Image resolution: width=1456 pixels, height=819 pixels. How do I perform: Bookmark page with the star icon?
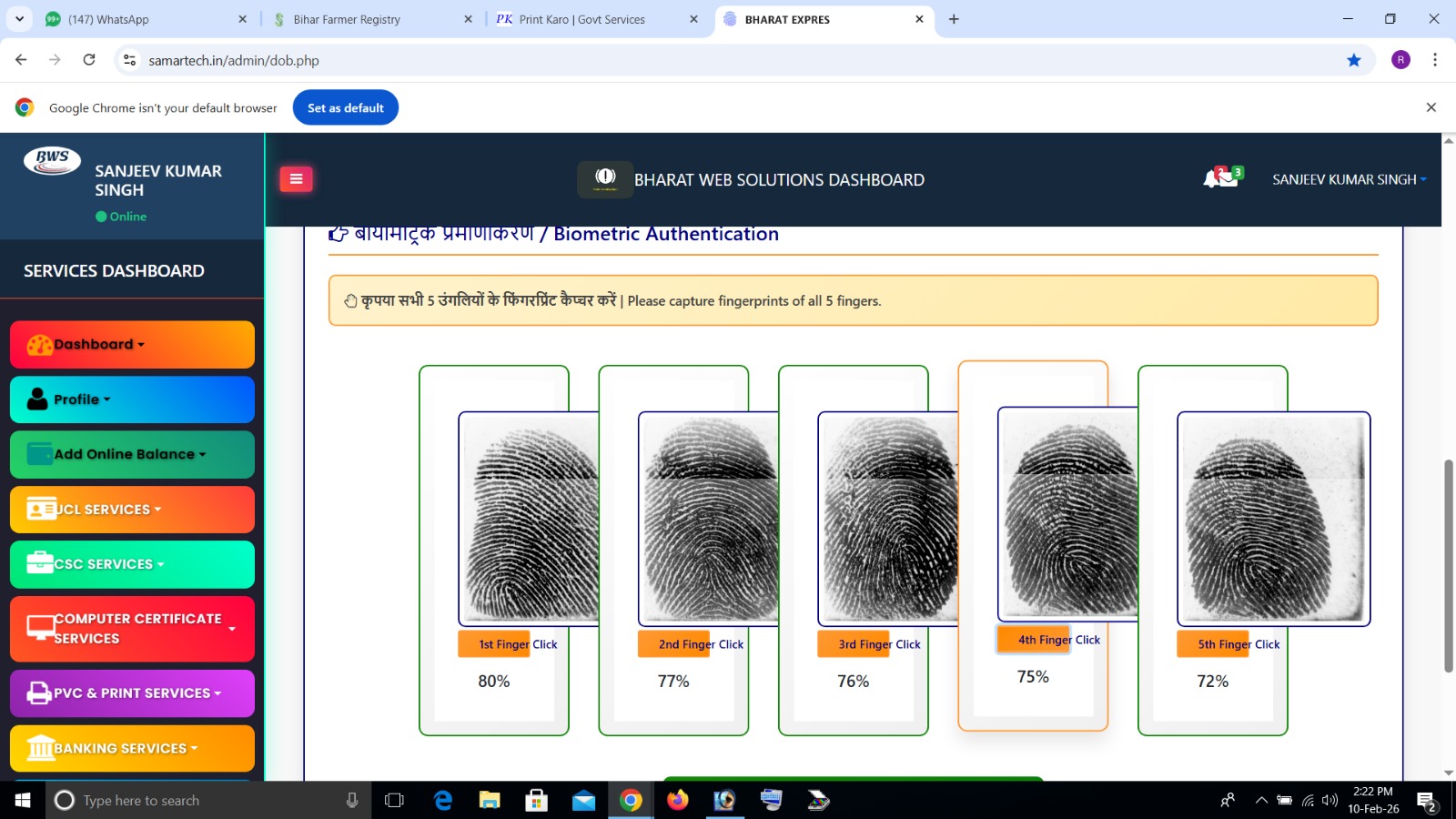point(1354,60)
